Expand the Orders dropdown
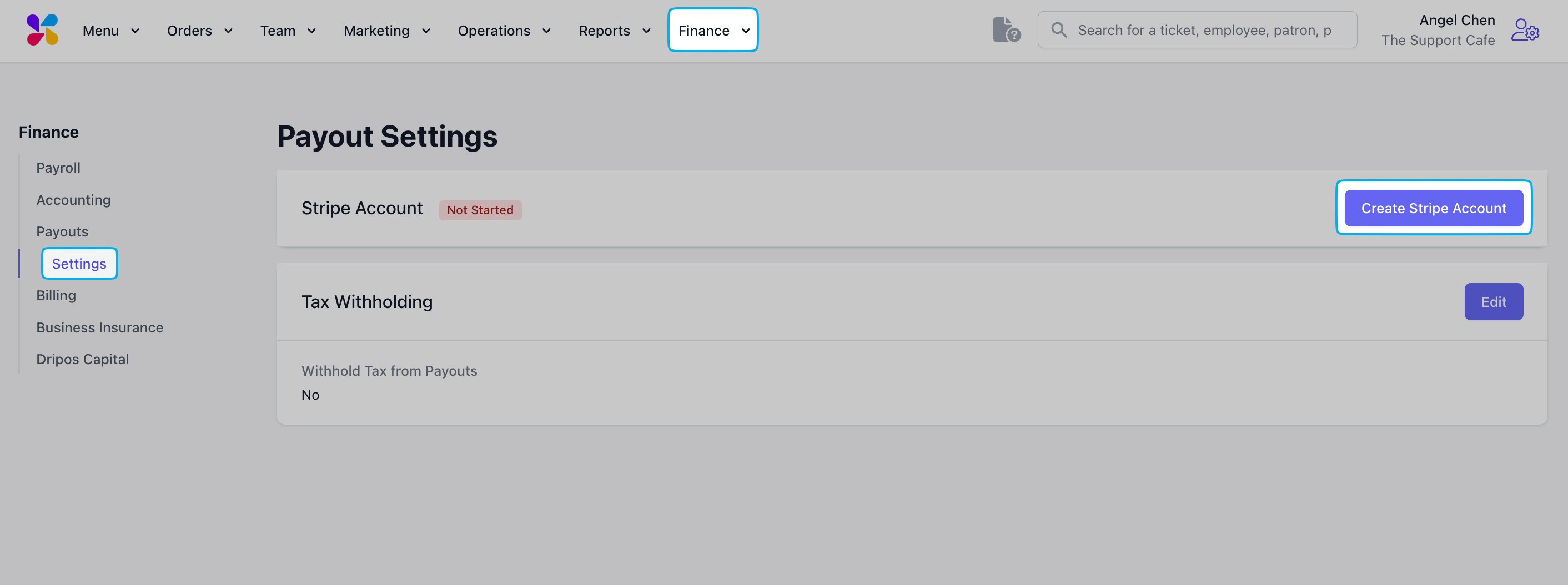 pos(200,31)
